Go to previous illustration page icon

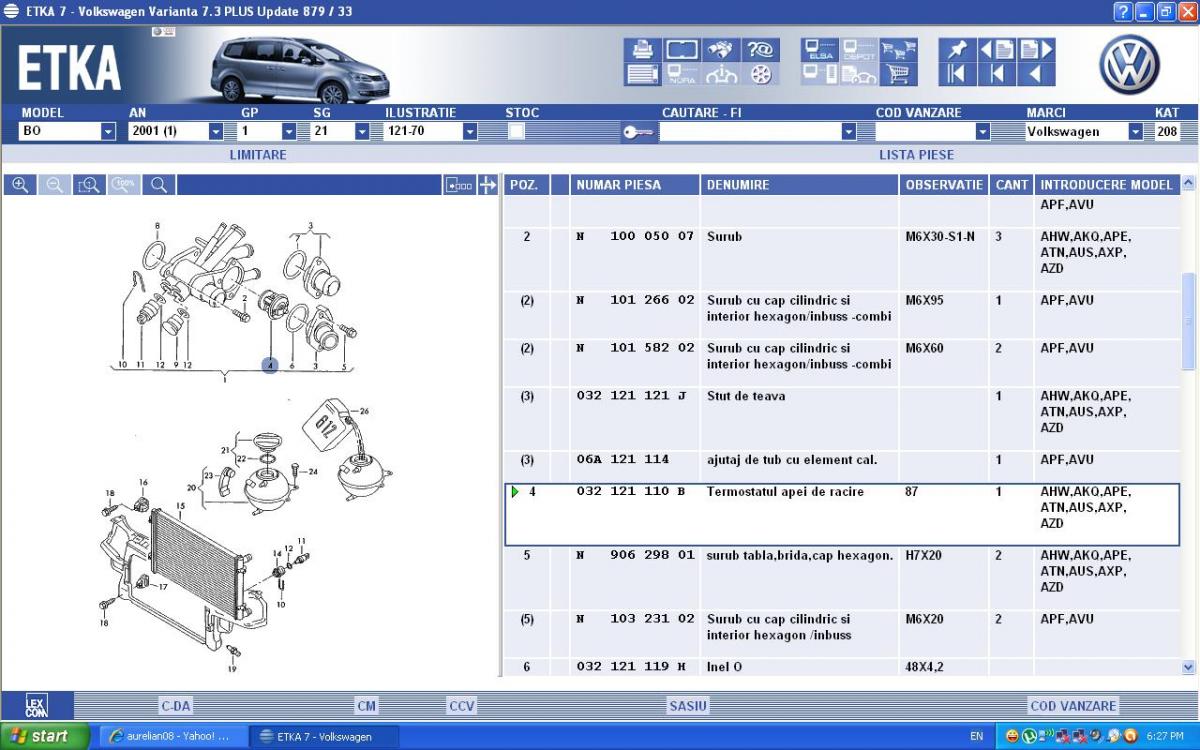point(997,50)
